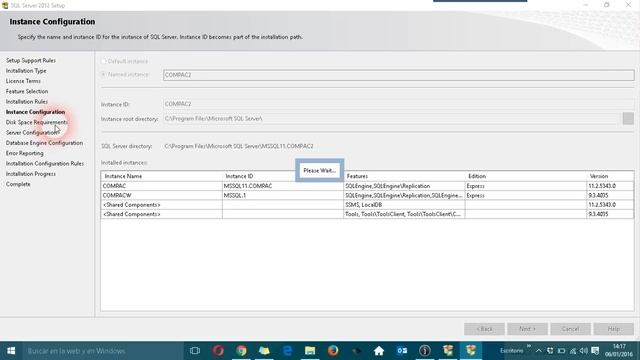Open the taskbar icon between Chrome and Edge
Image resolution: width=640 pixels, height=360 pixels.
point(264,351)
